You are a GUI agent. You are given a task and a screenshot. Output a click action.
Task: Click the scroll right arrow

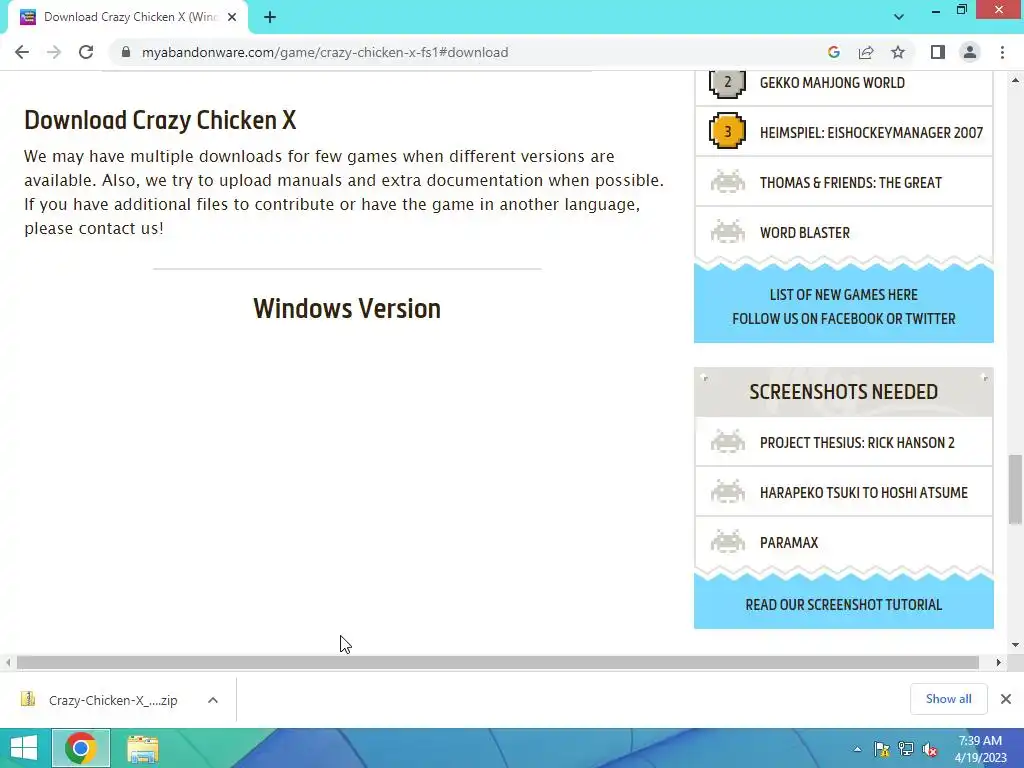click(999, 663)
